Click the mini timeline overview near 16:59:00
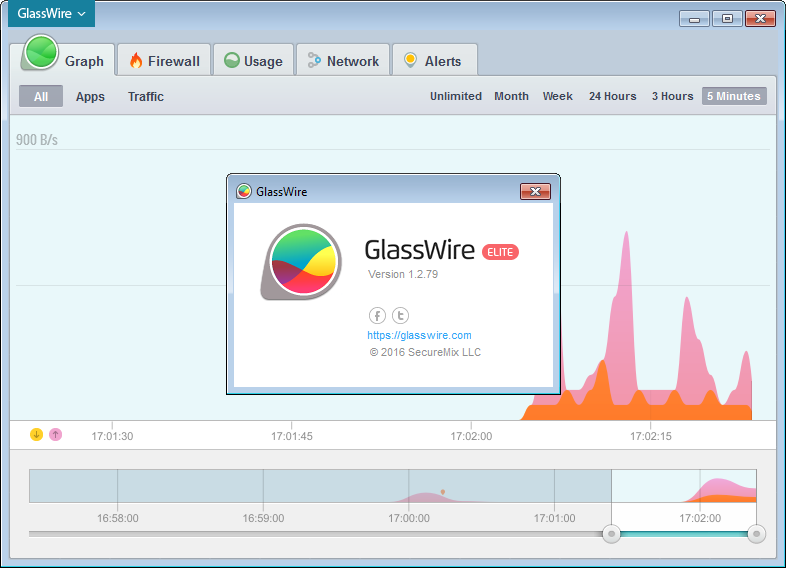 (x=263, y=486)
